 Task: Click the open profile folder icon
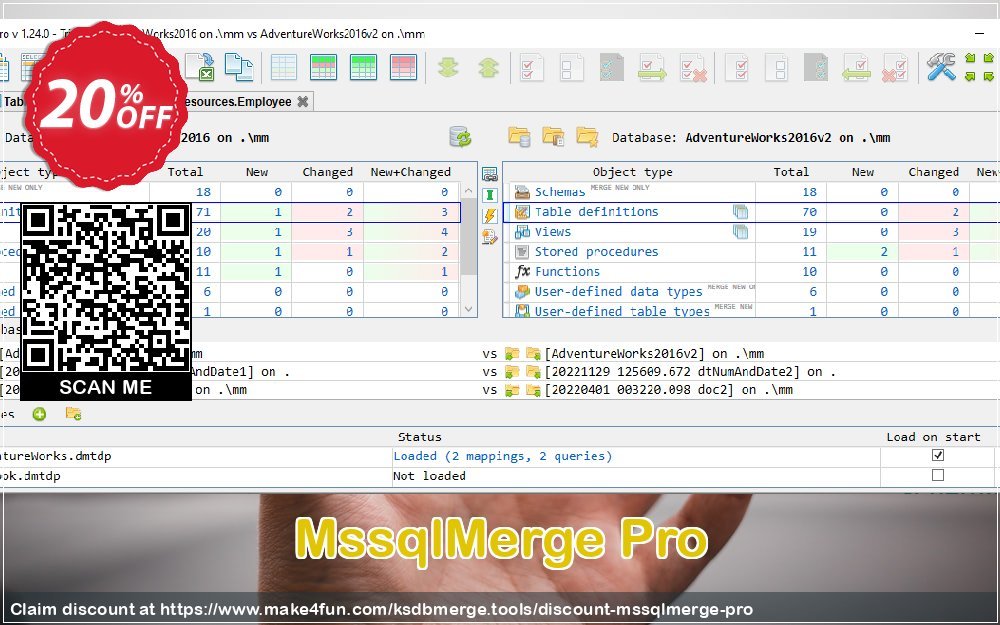click(x=73, y=414)
